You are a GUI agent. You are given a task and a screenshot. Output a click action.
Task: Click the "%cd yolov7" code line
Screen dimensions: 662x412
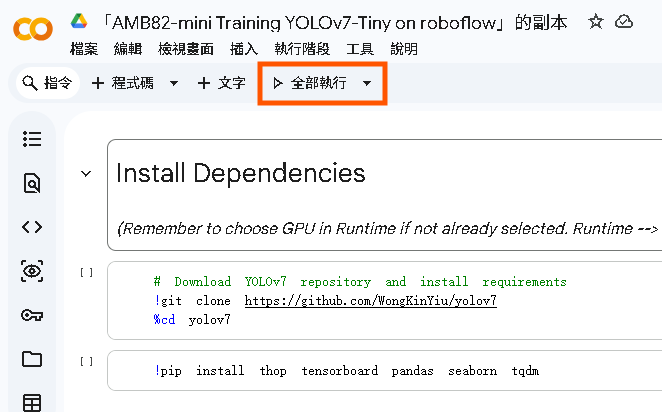[x=192, y=320]
